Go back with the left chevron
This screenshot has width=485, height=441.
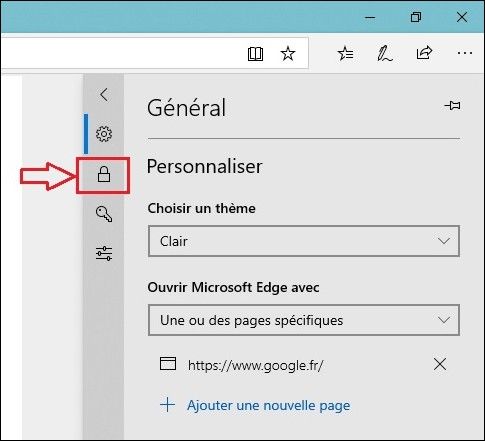point(104,95)
